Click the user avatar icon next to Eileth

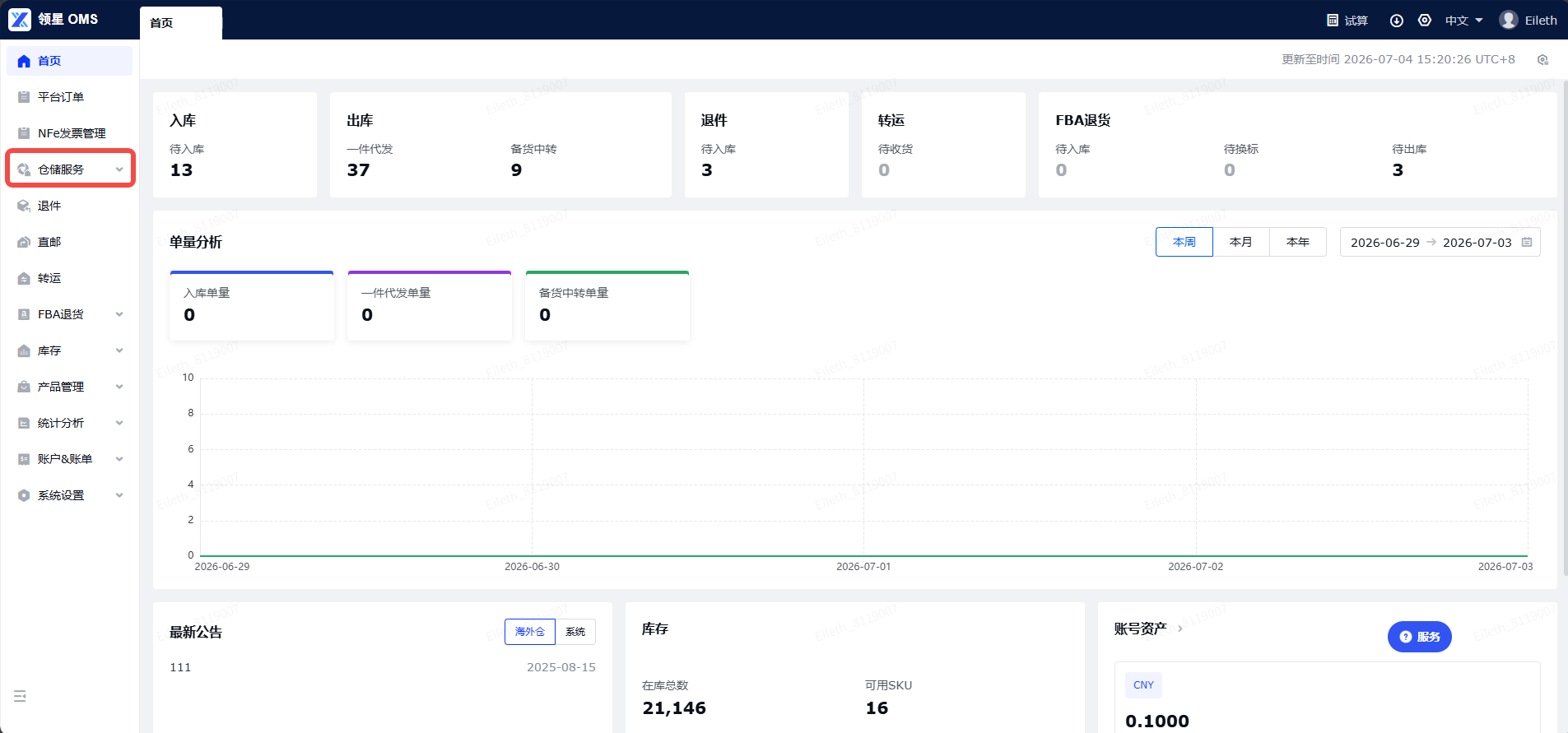click(x=1509, y=20)
